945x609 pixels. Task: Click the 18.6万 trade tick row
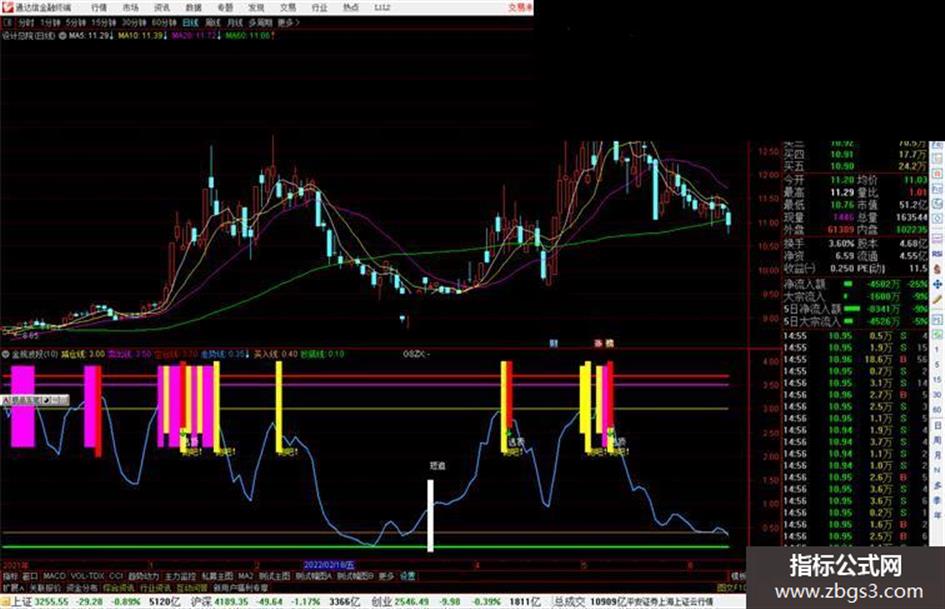[x=855, y=359]
